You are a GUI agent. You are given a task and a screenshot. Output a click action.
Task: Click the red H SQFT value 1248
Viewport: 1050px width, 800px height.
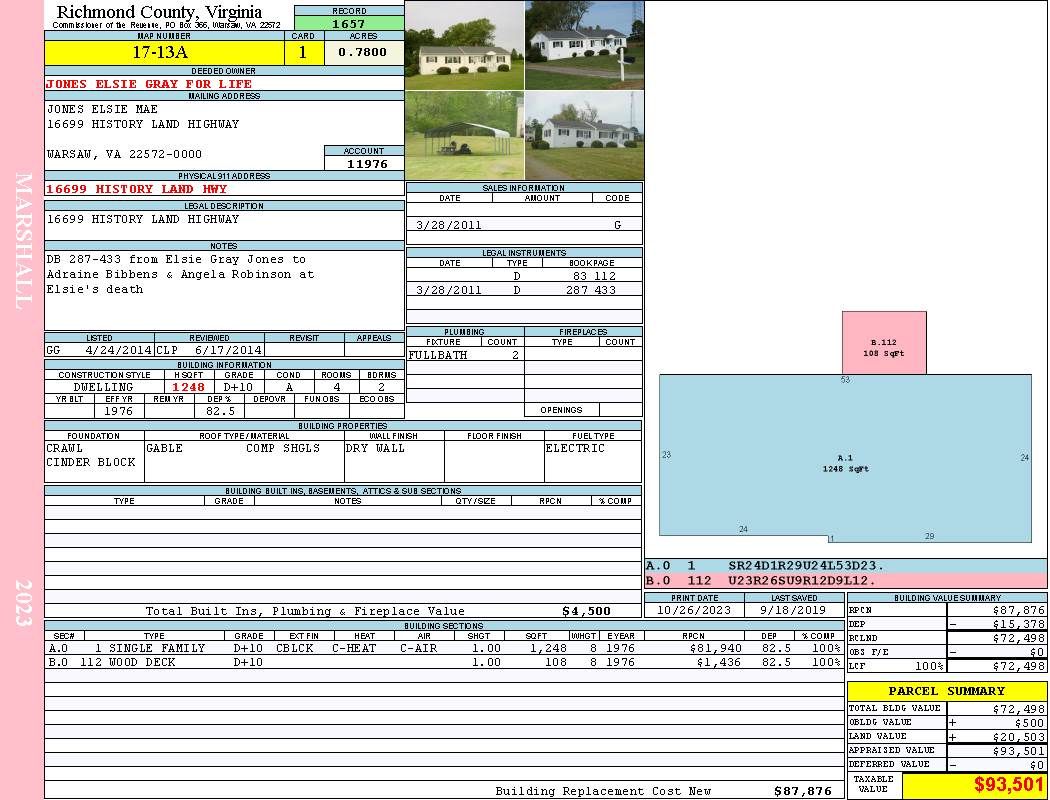pos(188,387)
